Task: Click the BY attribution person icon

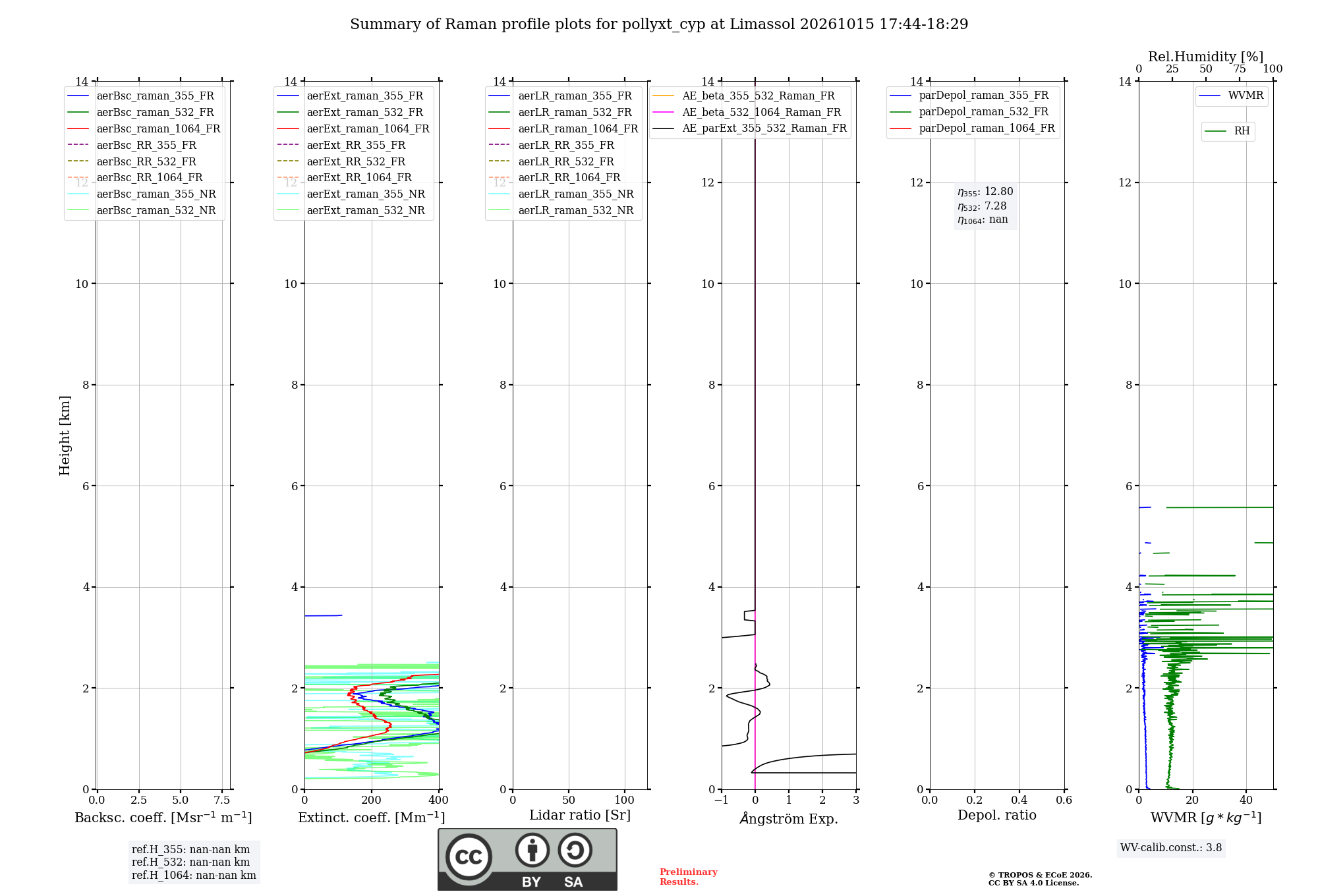Action: tap(532, 850)
